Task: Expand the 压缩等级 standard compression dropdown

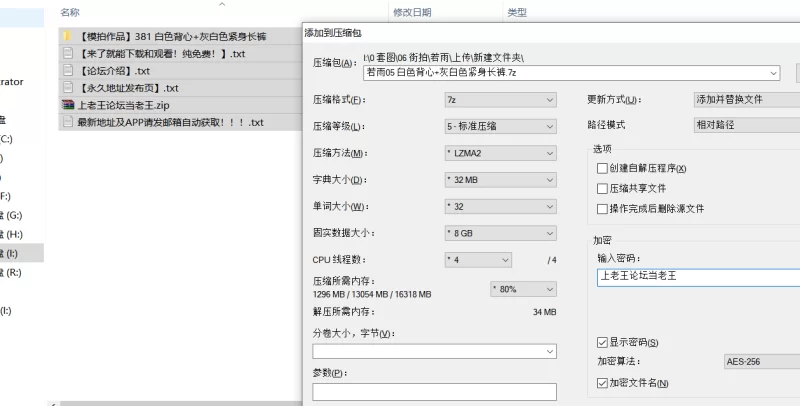Action: pos(499,127)
